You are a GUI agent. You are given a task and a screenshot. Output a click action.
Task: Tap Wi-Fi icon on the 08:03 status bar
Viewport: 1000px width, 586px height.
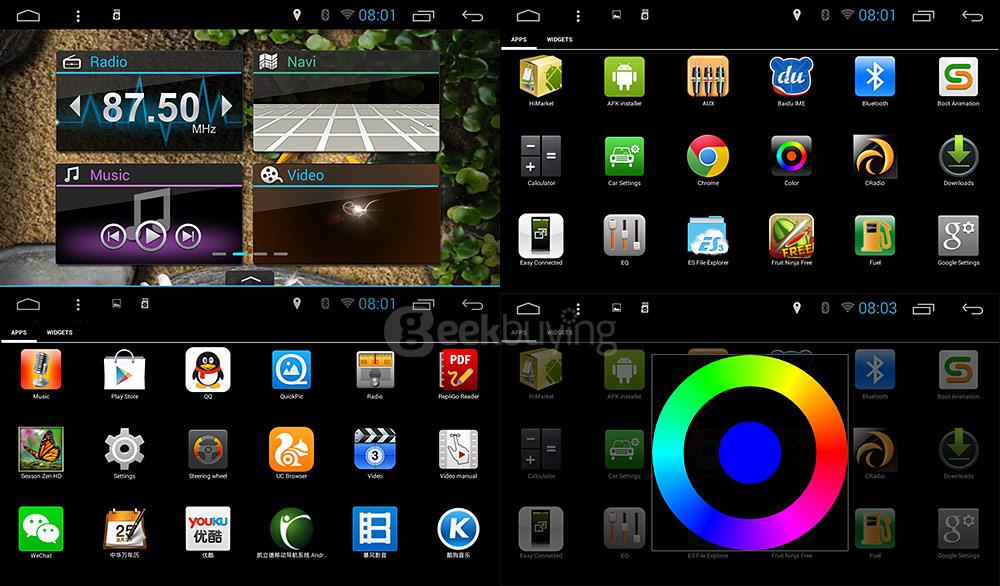[847, 308]
